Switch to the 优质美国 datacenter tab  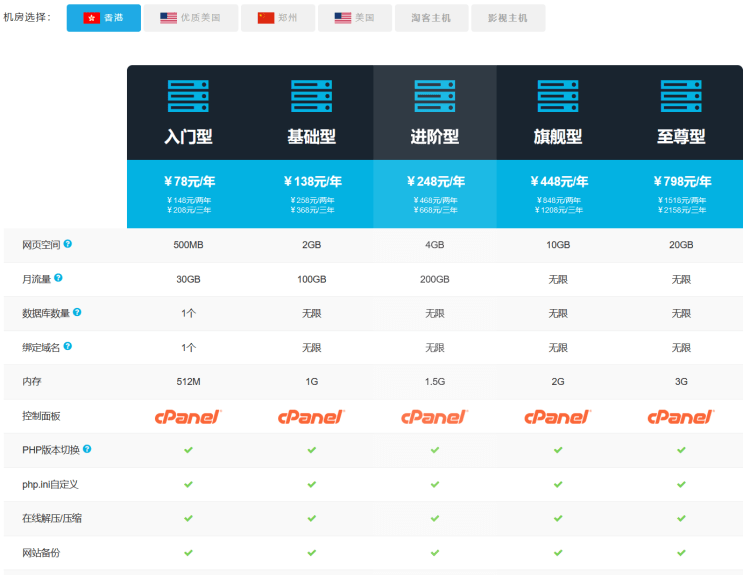[191, 18]
